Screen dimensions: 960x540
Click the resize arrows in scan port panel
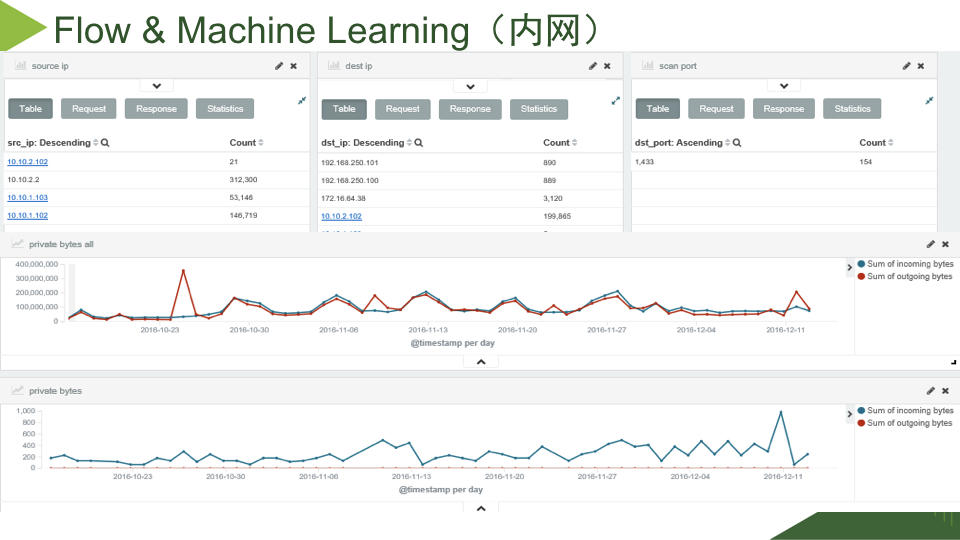point(929,100)
